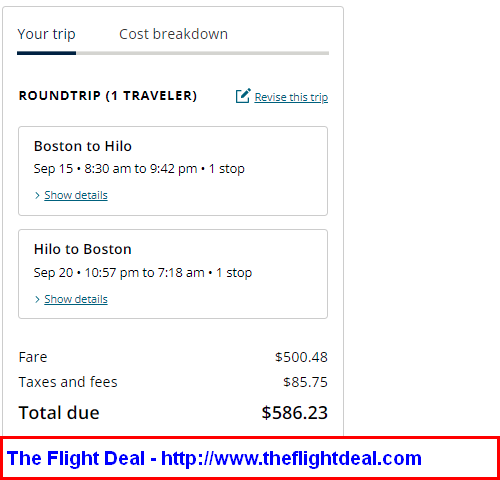
Task: Expand the chevron under Hilo to Boston
Action: click(37, 299)
